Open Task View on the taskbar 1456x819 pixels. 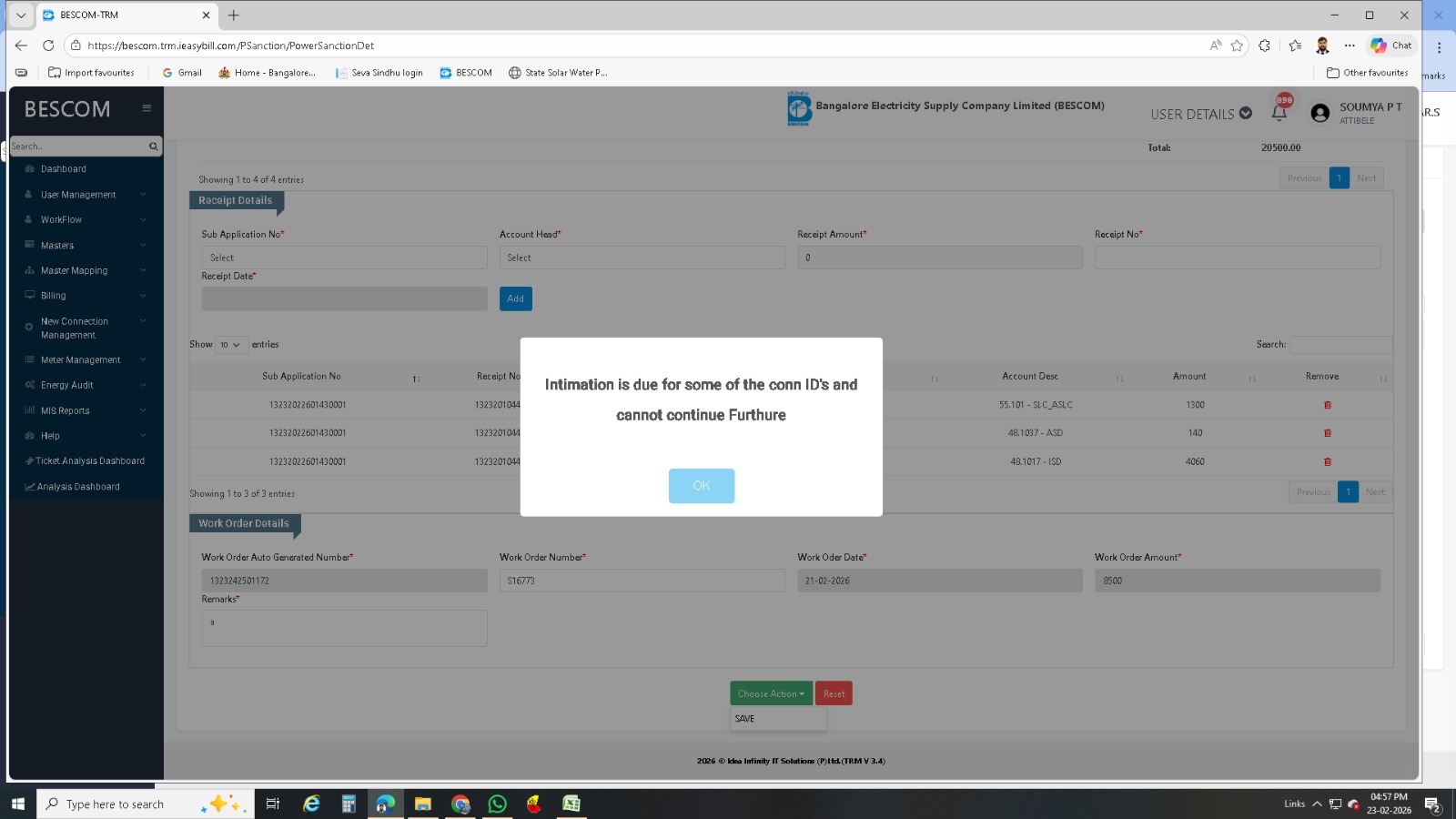click(x=272, y=804)
